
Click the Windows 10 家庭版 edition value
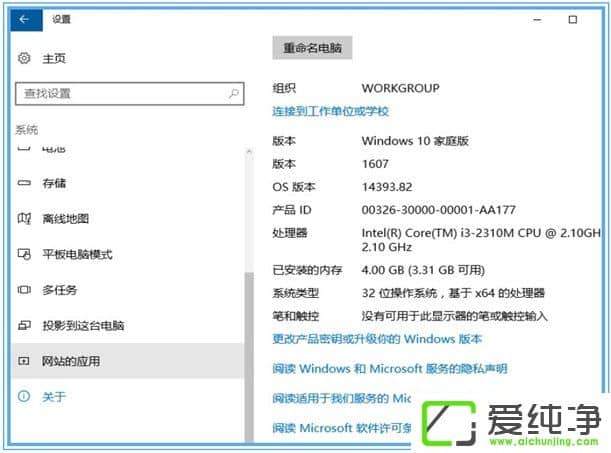click(415, 141)
